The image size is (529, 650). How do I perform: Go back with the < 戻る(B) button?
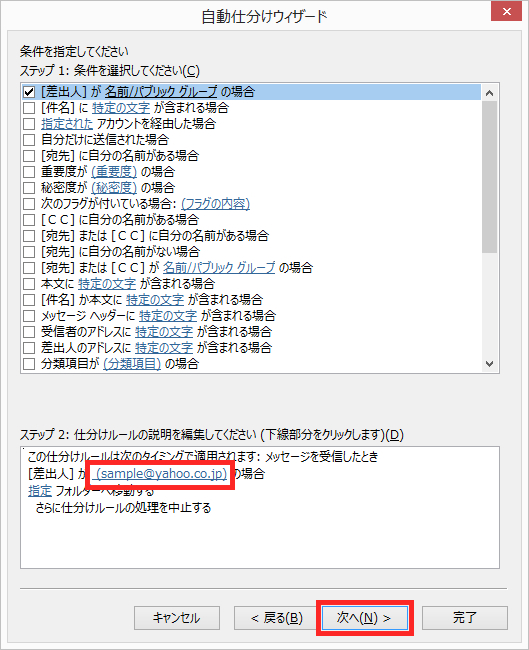(x=277, y=618)
